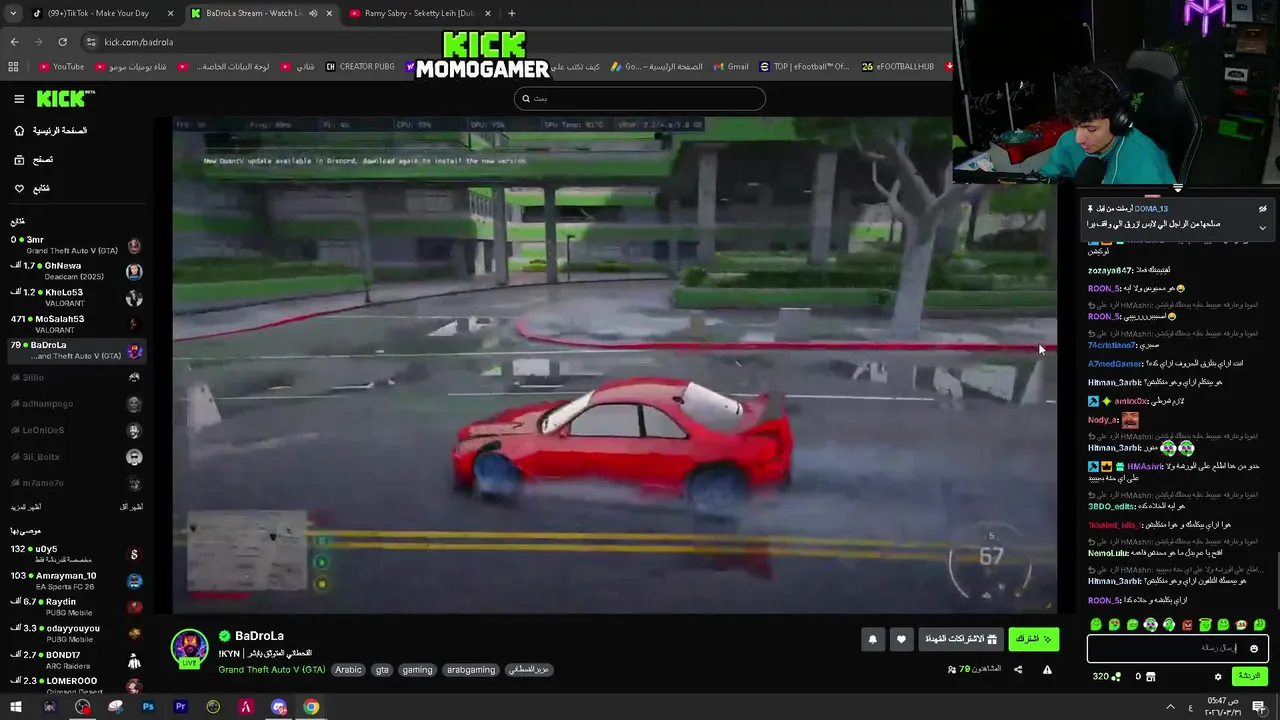Click the chat message input field
This screenshot has height=720, width=1280.
click(x=1177, y=648)
